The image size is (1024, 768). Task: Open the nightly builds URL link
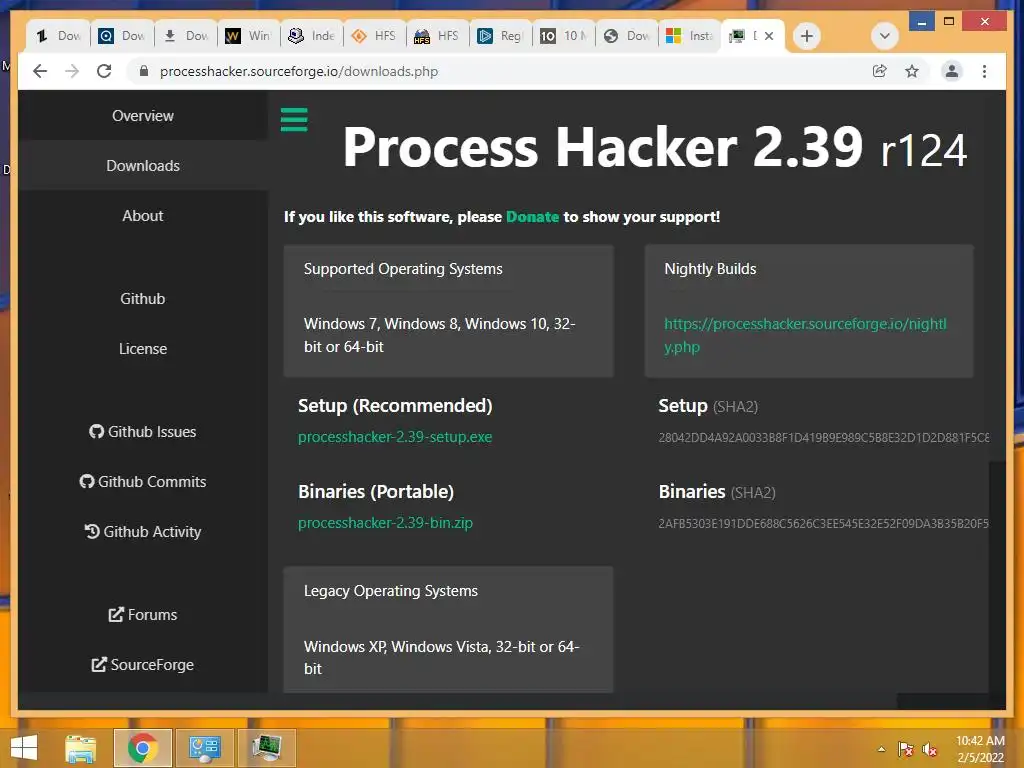[x=805, y=335]
